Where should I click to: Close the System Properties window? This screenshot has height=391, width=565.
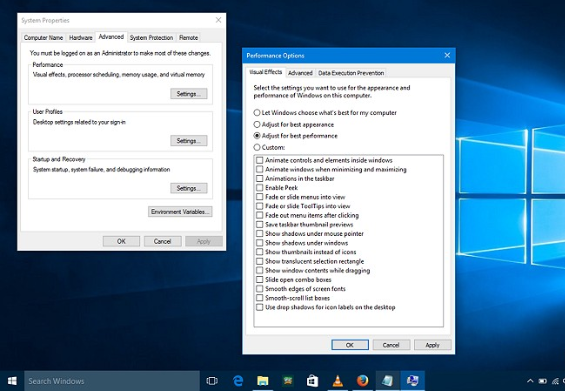coord(218,20)
